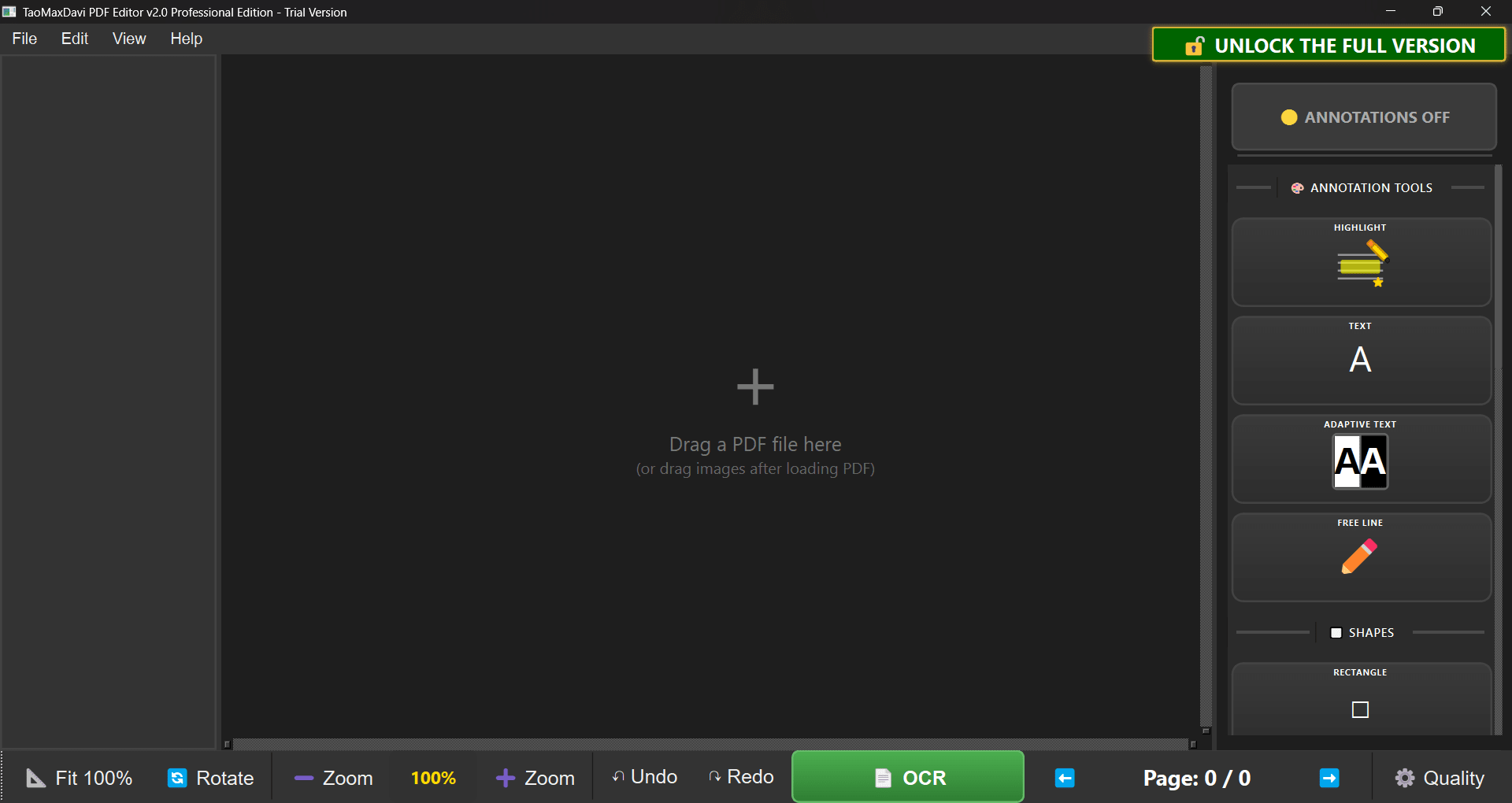Run OCR with the green button
Screen dimensions: 1512x803
click(x=908, y=778)
